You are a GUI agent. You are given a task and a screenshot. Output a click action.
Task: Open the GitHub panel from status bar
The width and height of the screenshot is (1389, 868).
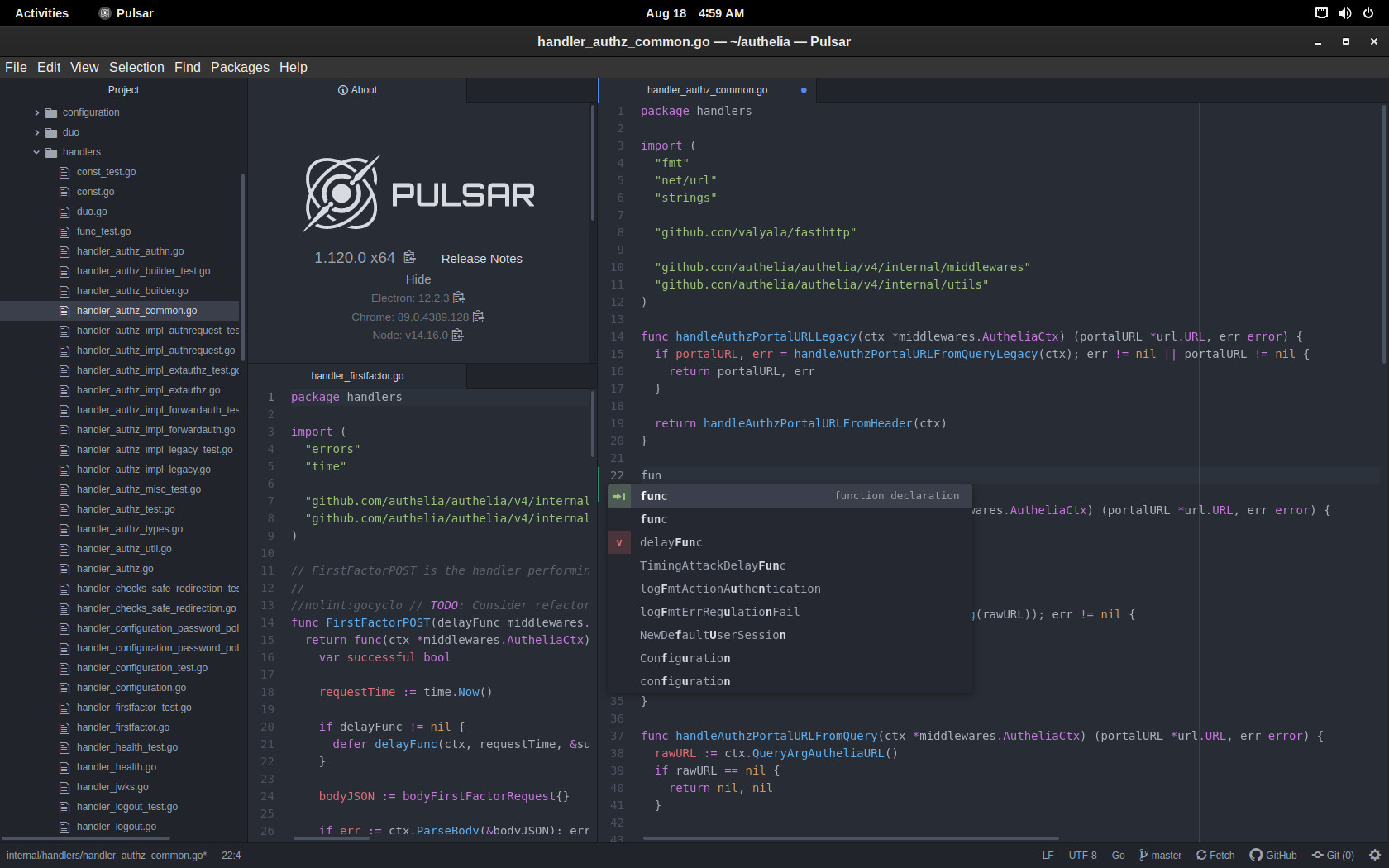(x=1273, y=856)
